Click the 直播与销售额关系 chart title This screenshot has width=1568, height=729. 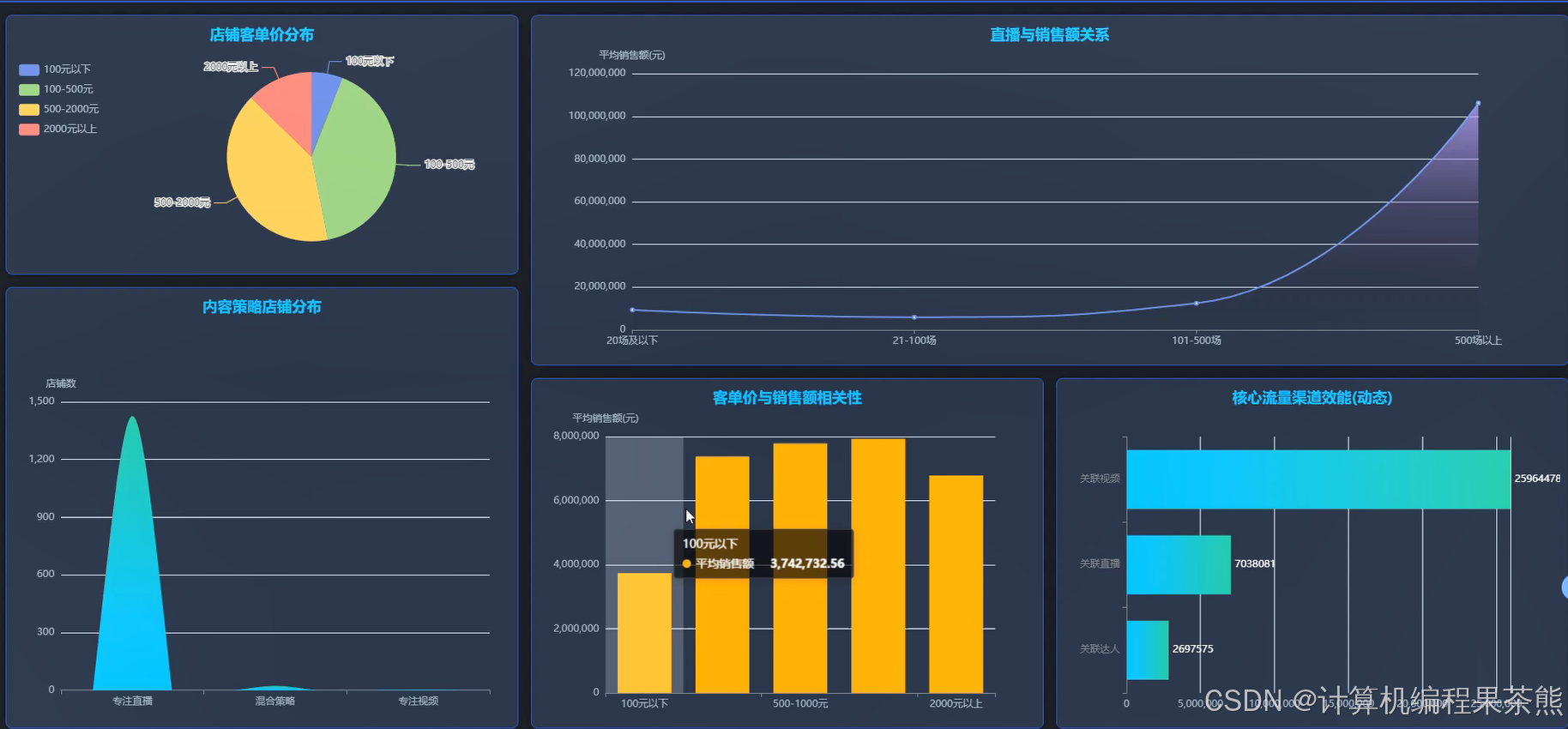click(x=1049, y=34)
